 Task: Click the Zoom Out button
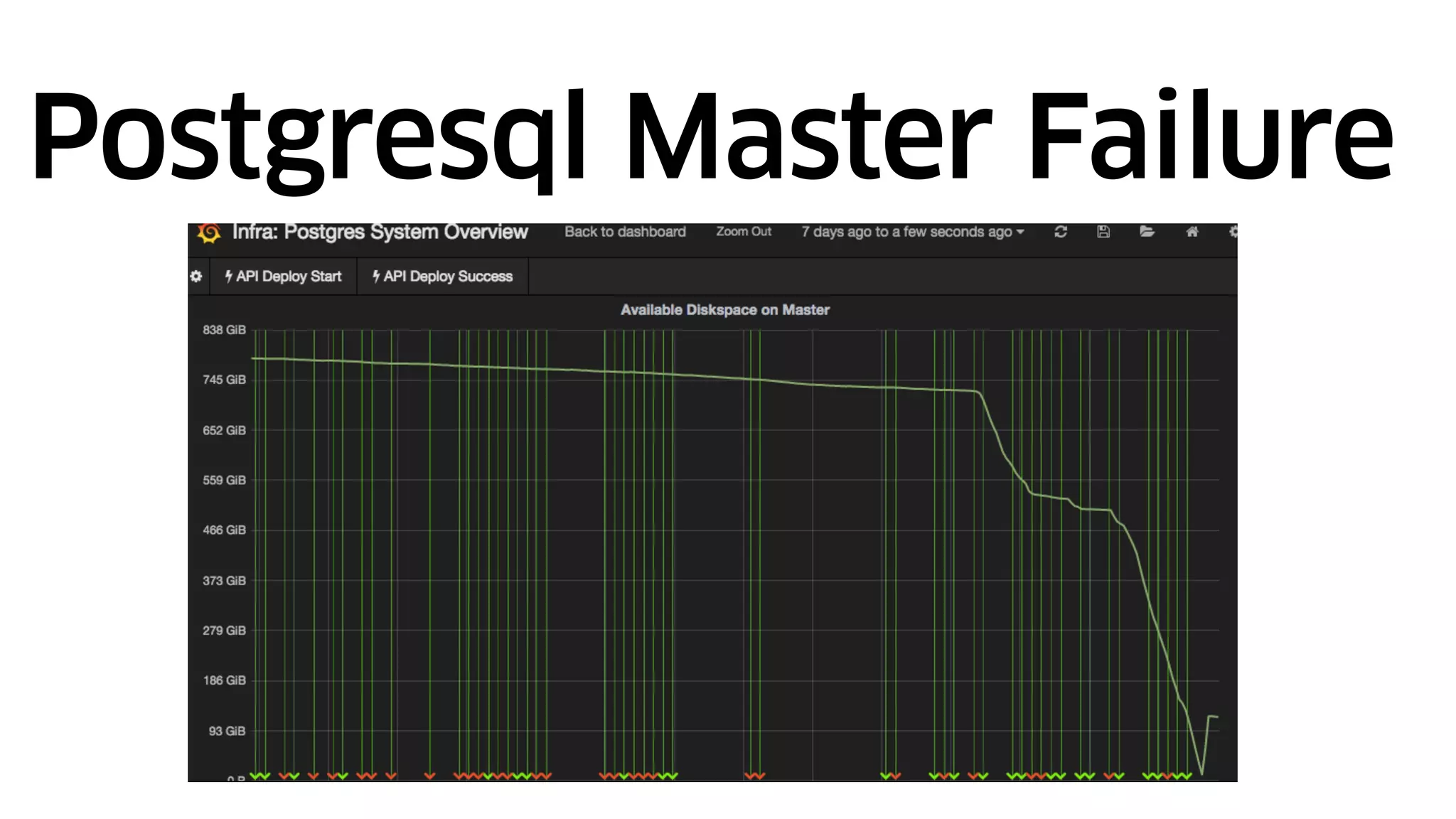[743, 232]
